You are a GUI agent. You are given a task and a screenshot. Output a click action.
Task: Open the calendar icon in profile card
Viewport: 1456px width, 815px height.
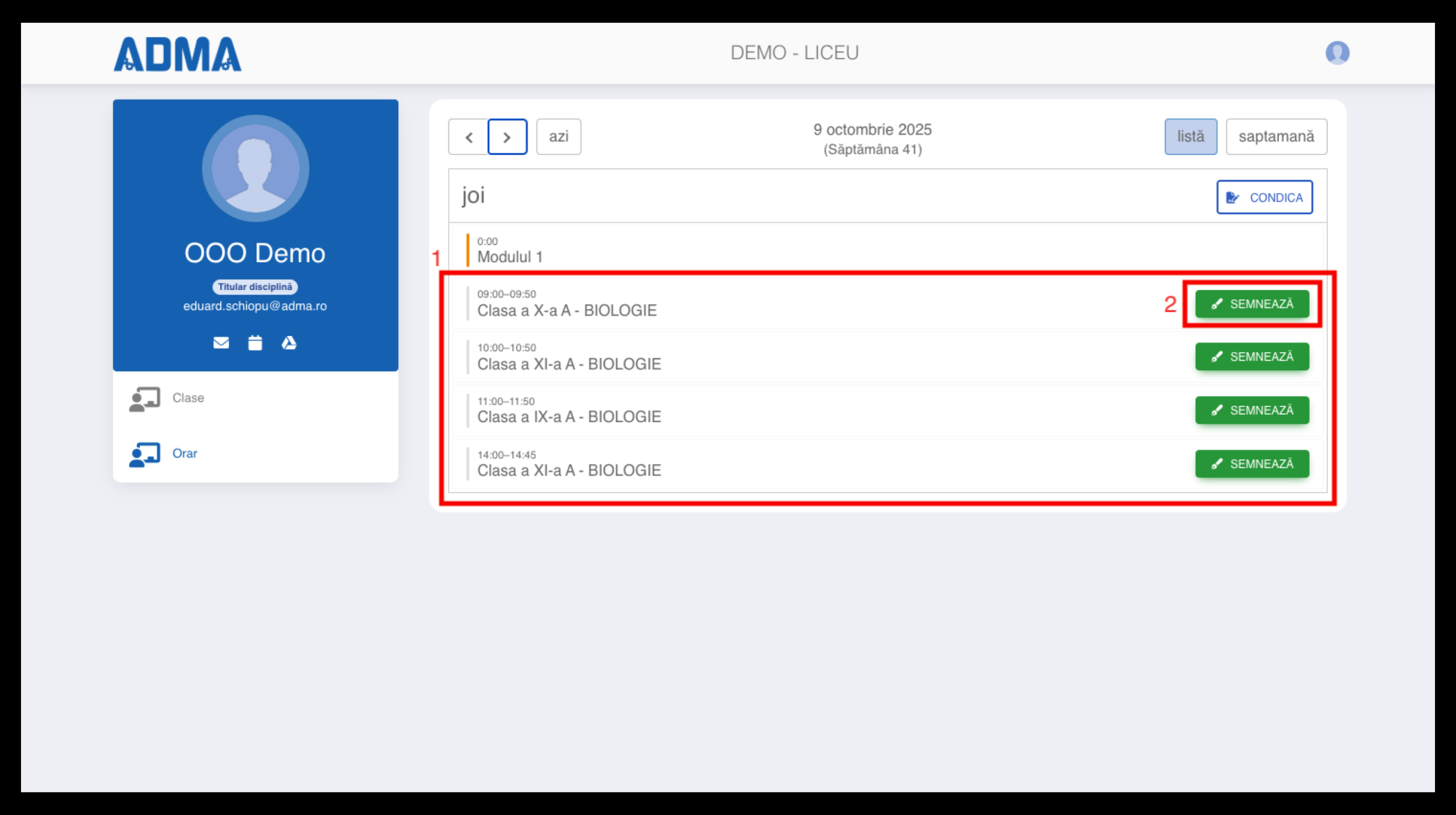pyautogui.click(x=255, y=343)
